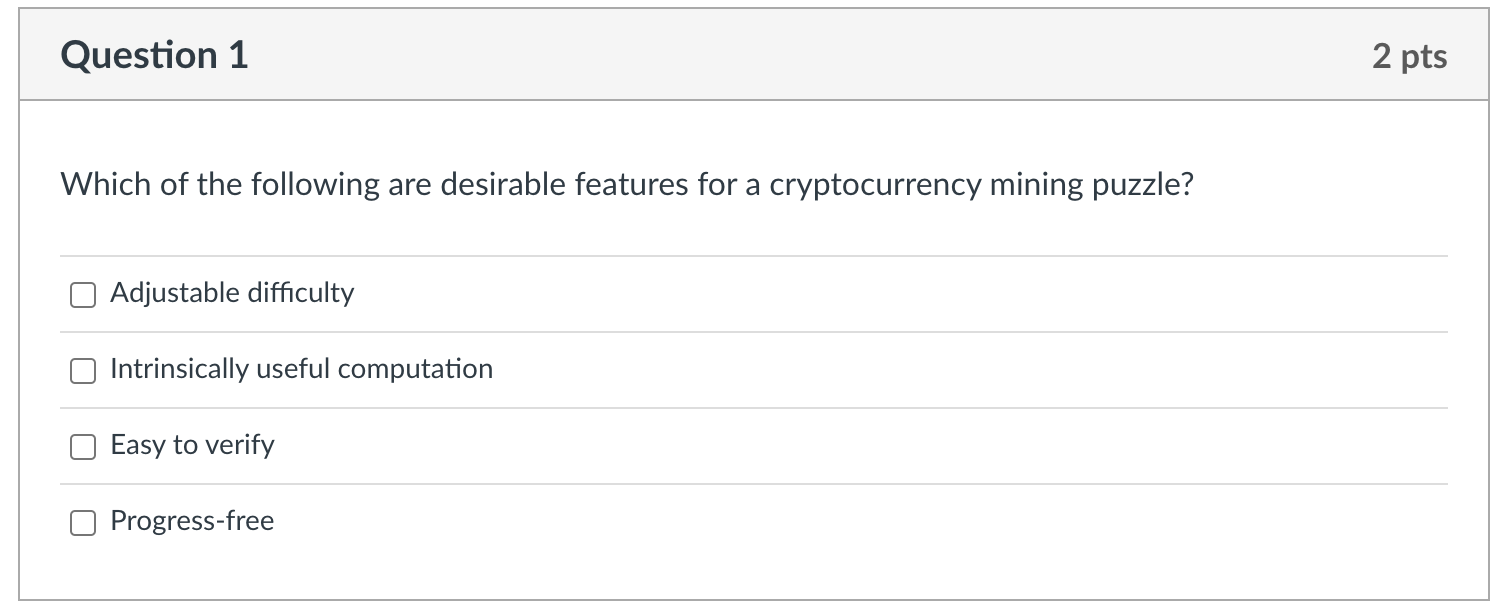
Task: Click the fourth answer row
Action: click(700, 521)
